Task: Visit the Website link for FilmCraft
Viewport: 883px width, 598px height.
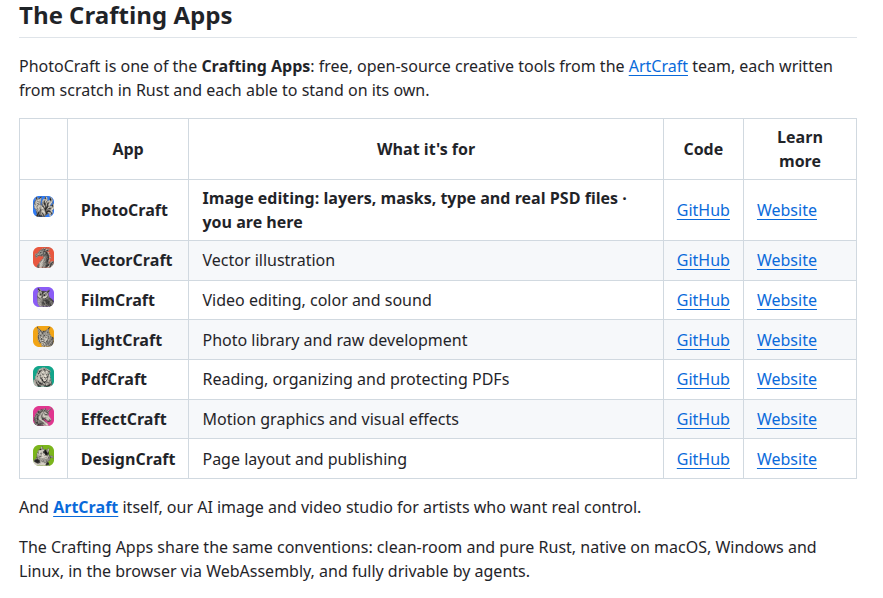Action: tap(787, 300)
